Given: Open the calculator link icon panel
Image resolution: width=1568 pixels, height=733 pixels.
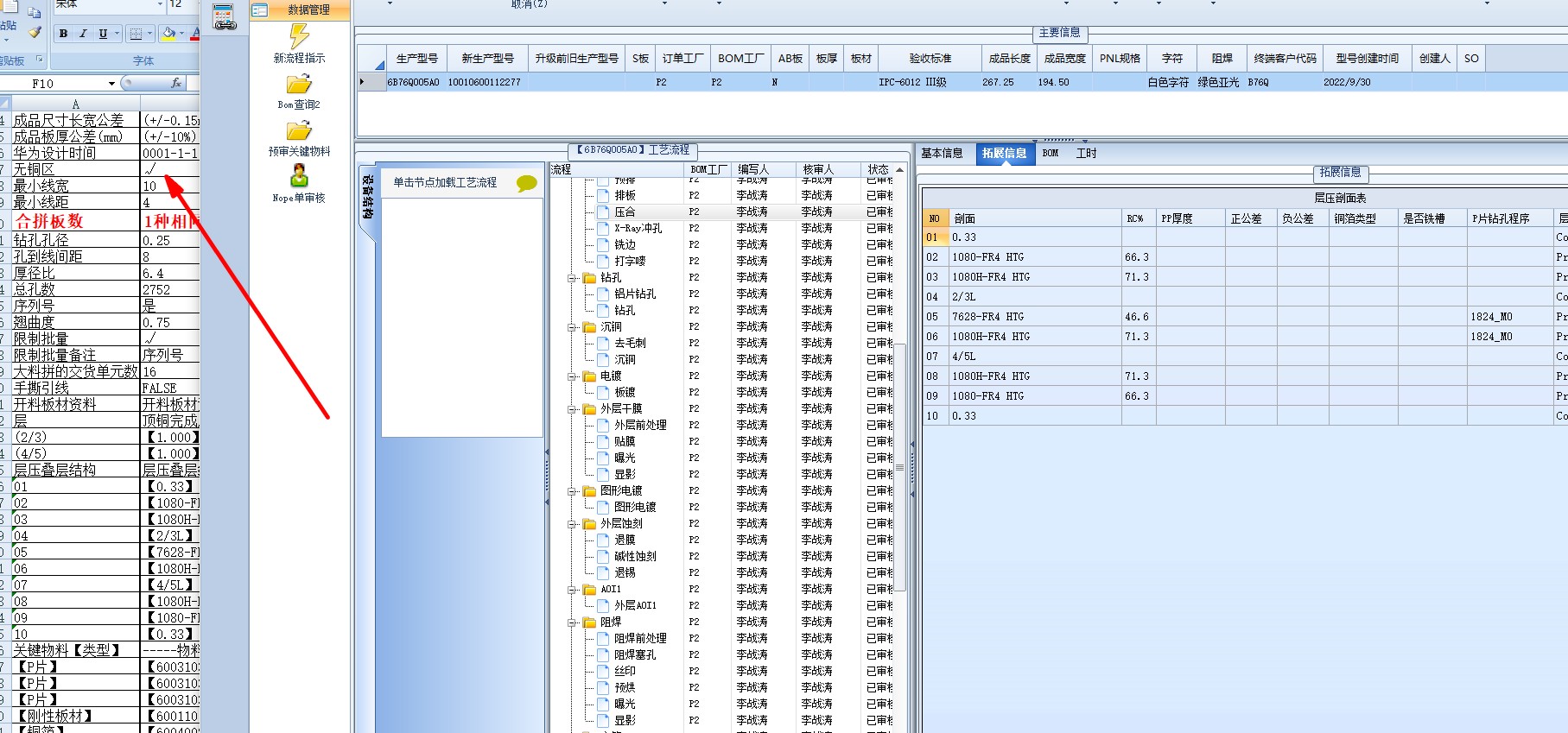Looking at the screenshot, I should click(224, 16).
